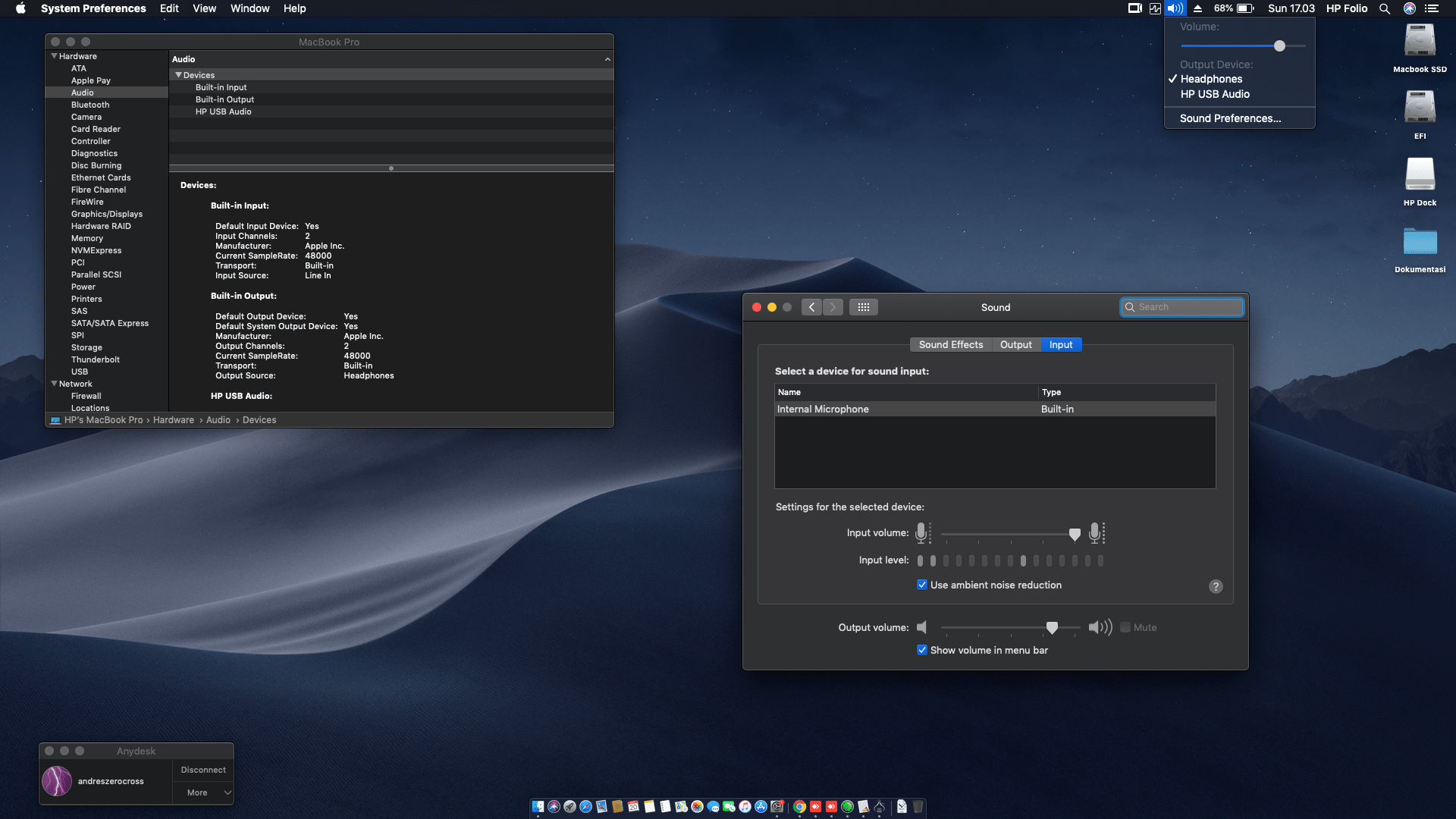This screenshot has height=819, width=1456.
Task: Open the View menu
Action: coord(204,8)
